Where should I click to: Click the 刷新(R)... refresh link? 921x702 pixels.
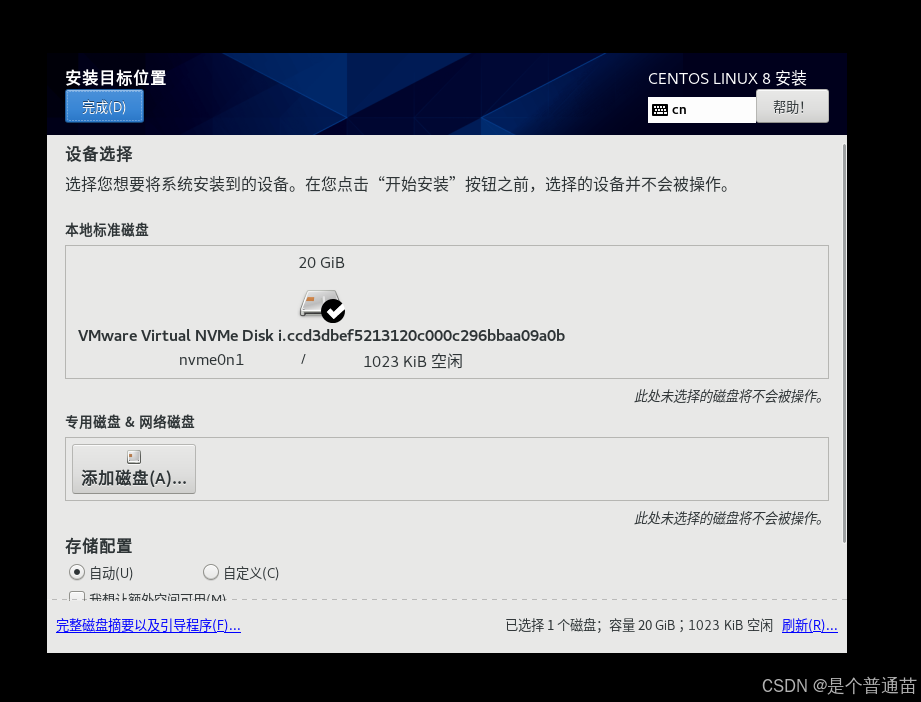pyautogui.click(x=809, y=626)
